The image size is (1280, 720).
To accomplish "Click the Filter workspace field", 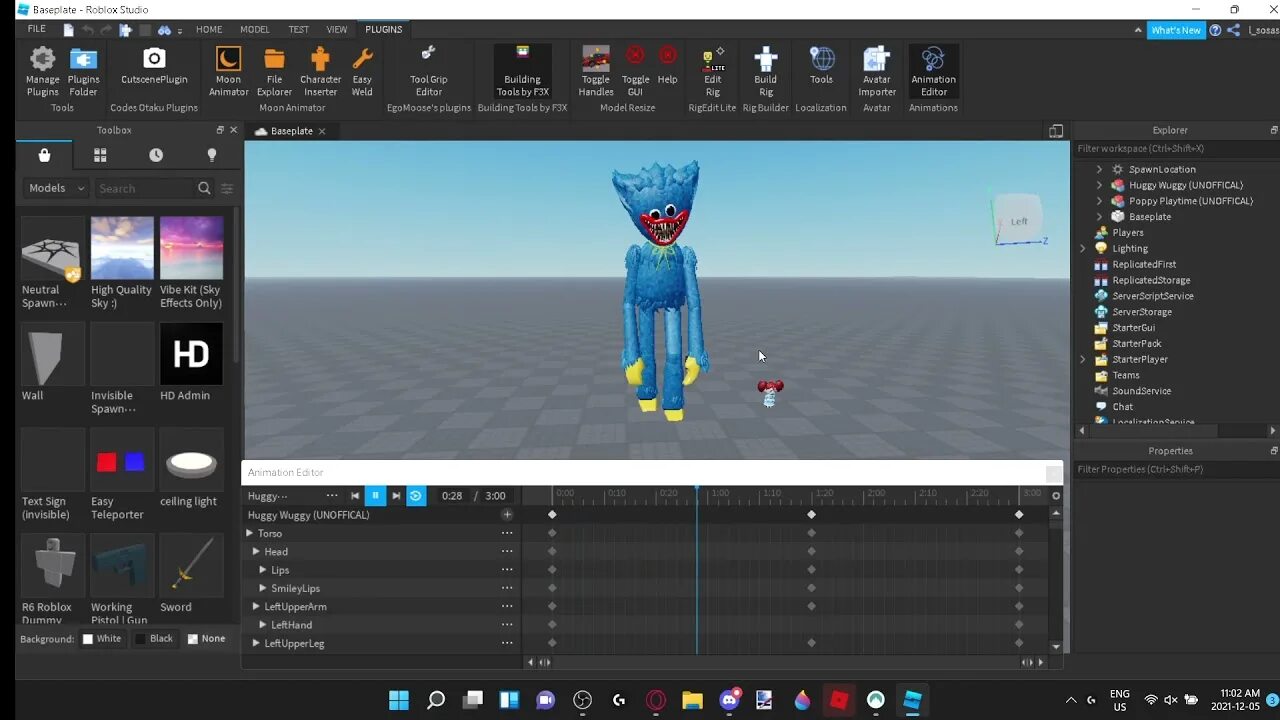I will [1176, 149].
